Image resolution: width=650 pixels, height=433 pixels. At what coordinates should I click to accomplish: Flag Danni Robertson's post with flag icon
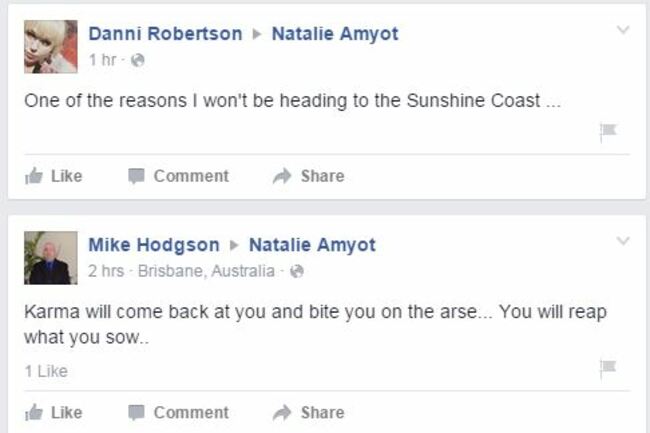(608, 131)
